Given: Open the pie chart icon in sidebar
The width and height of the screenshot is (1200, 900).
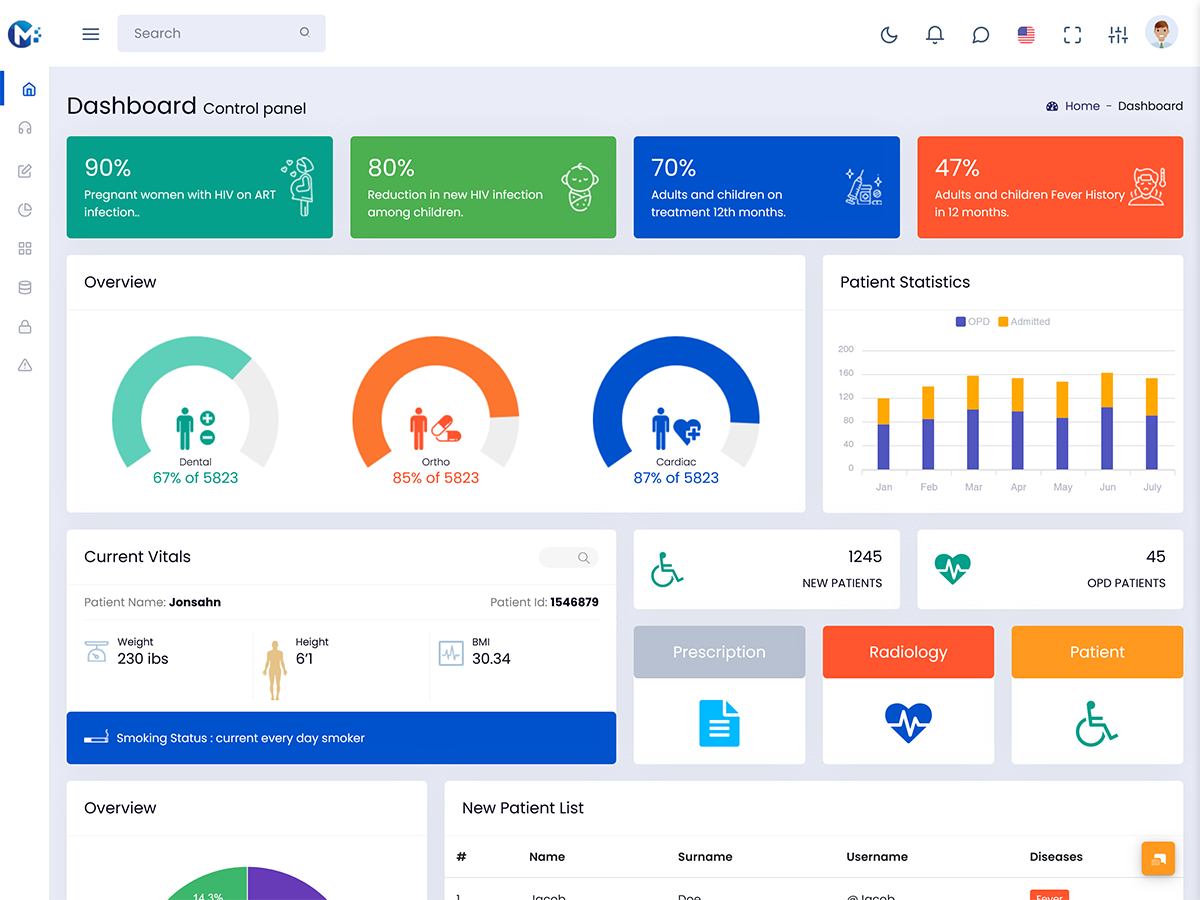Looking at the screenshot, I should (25, 210).
